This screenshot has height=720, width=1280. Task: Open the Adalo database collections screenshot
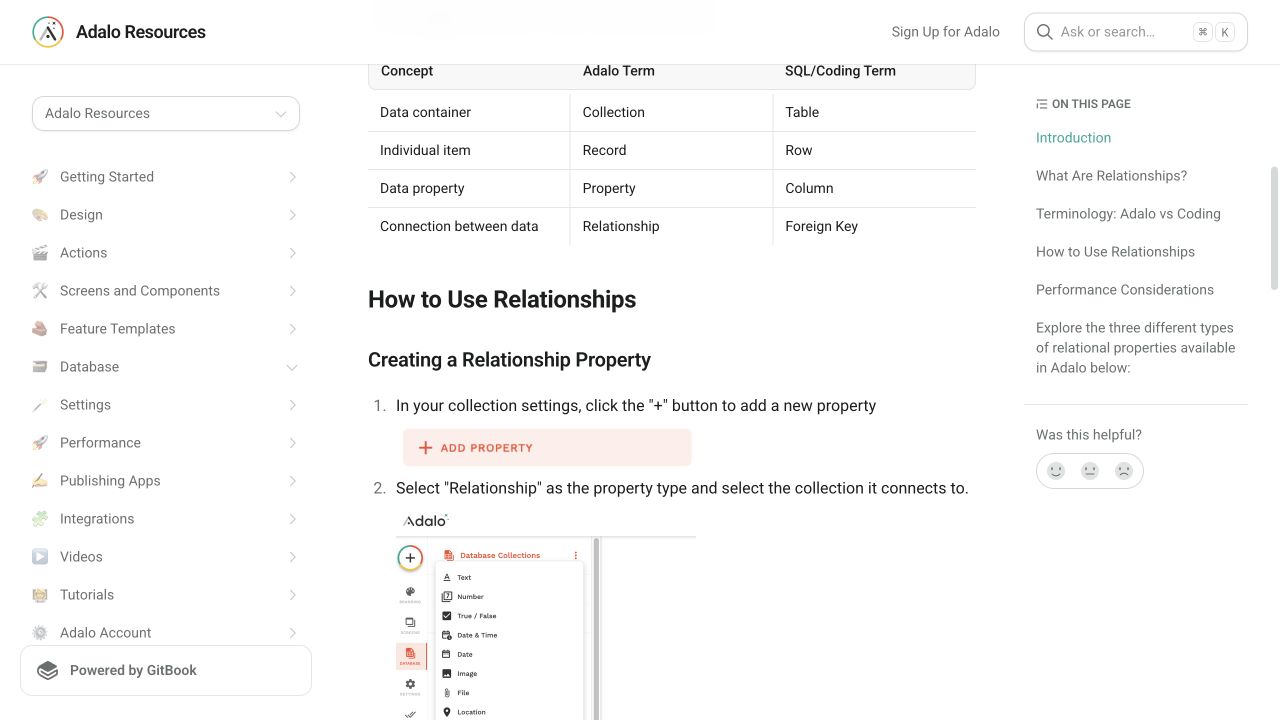[x=546, y=615]
